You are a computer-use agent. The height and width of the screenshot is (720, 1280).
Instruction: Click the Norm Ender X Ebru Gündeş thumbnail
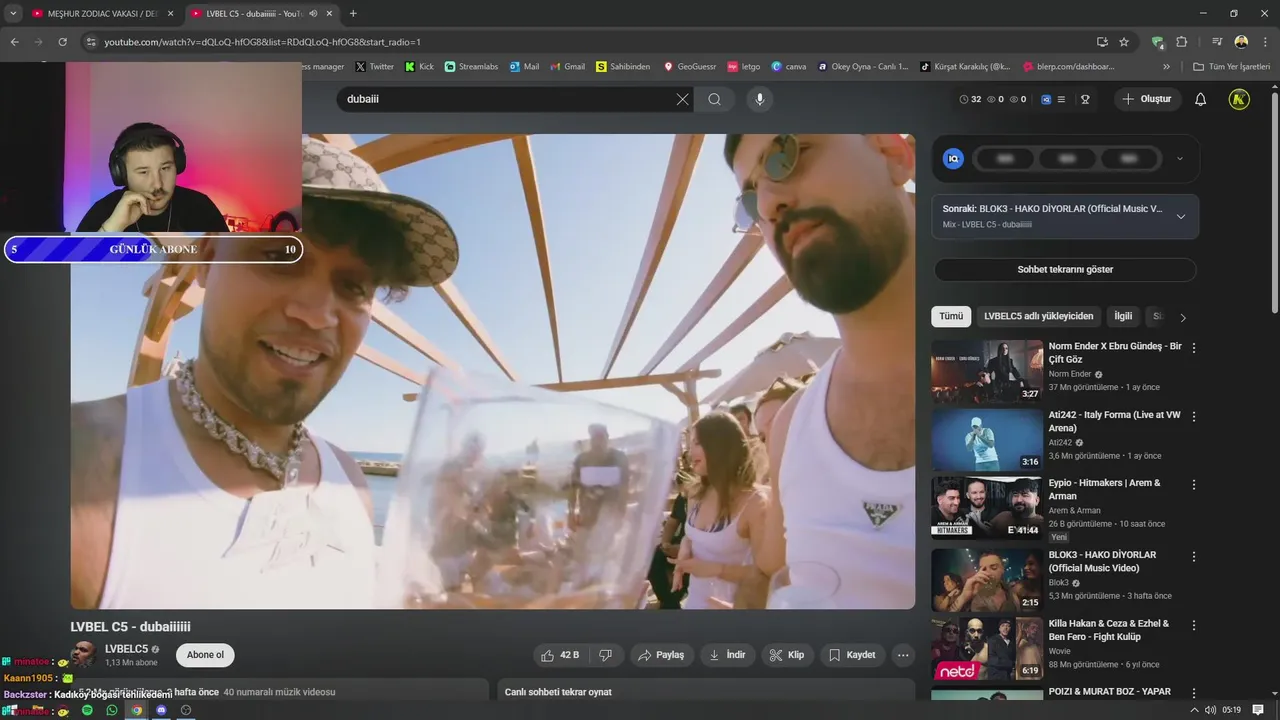pyautogui.click(x=987, y=371)
